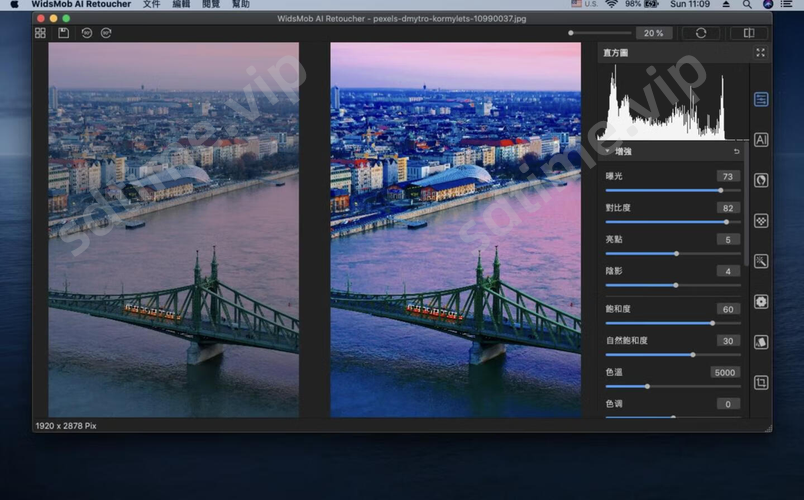Open the adjustments sliders panel icon
The width and height of the screenshot is (804, 500).
coord(761,99)
